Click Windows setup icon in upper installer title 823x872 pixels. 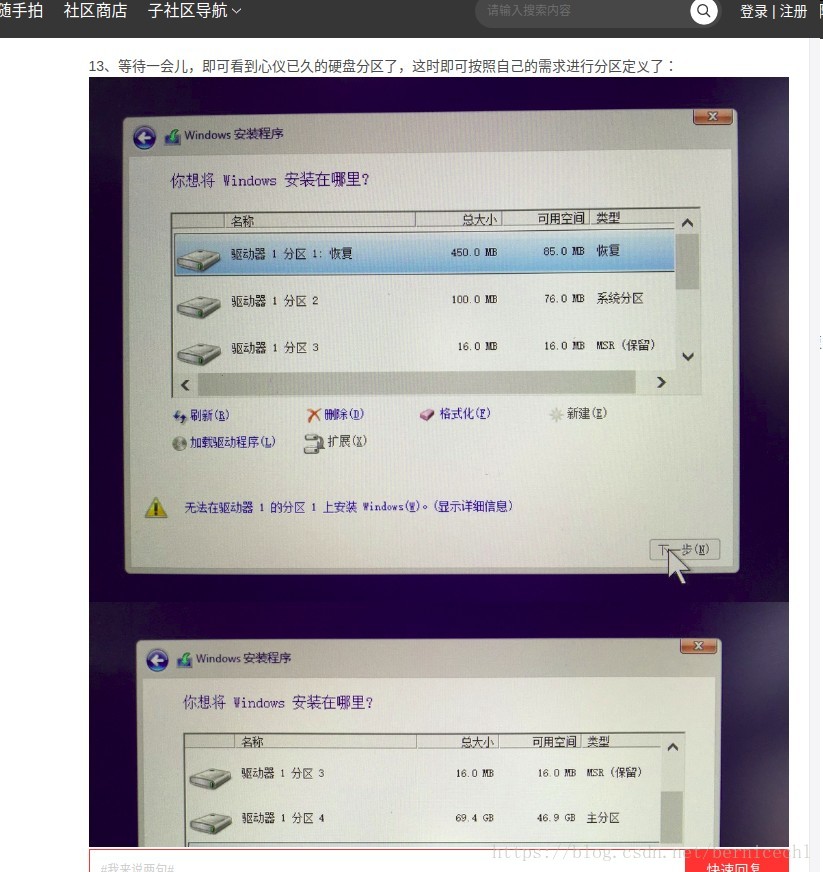173,137
